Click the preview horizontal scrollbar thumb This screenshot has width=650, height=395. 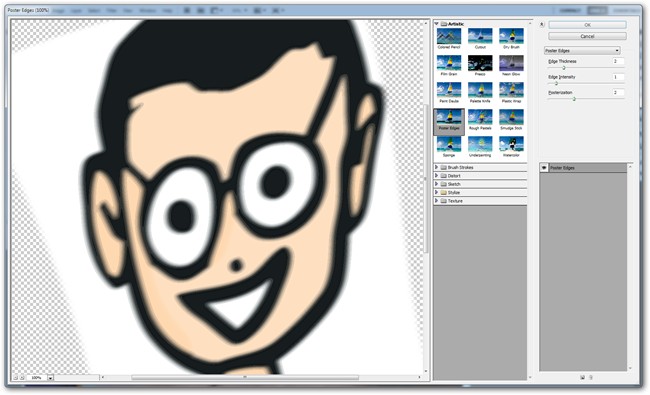pos(245,377)
